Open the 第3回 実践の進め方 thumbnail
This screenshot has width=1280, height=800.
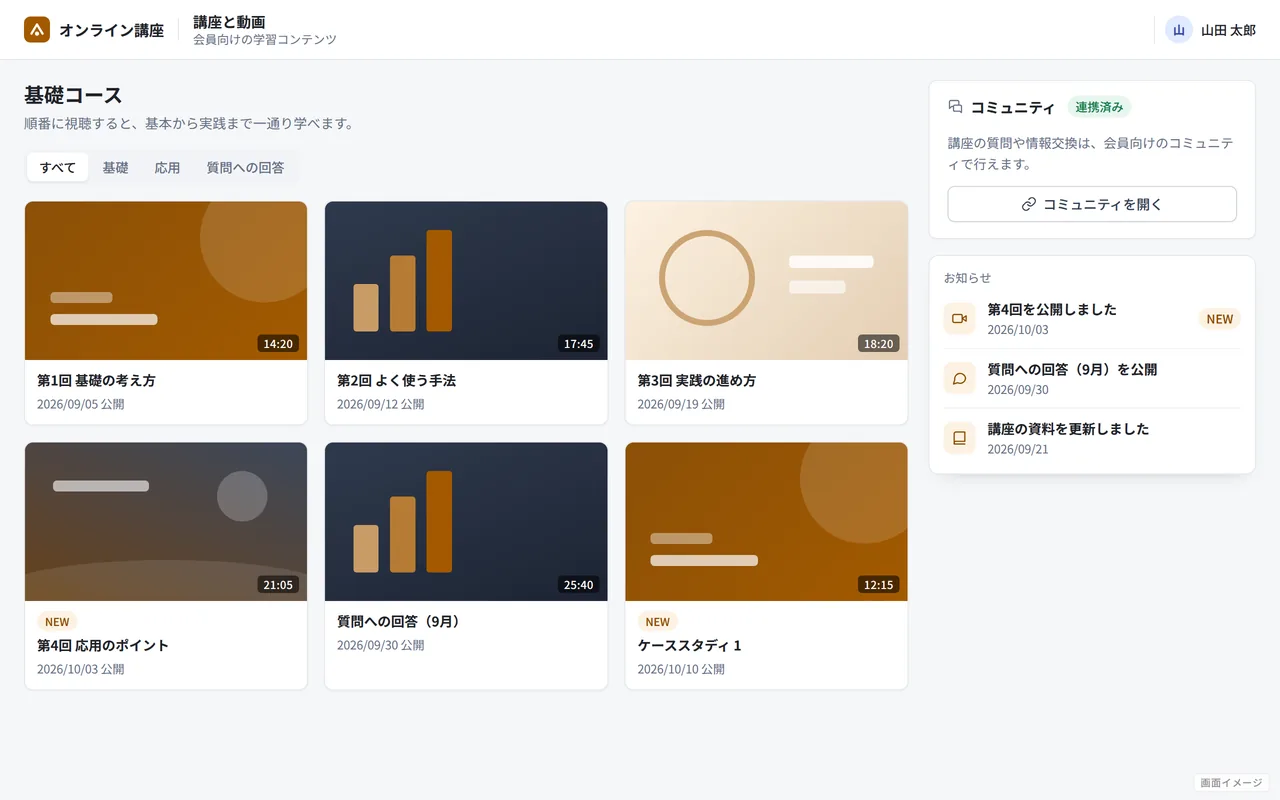point(766,281)
